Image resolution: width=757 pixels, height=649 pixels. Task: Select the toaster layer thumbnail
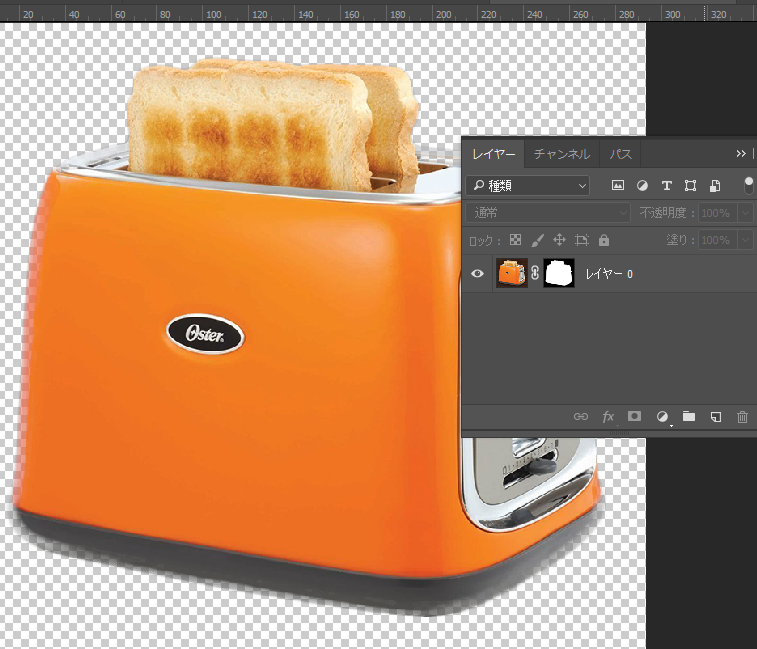click(x=512, y=273)
